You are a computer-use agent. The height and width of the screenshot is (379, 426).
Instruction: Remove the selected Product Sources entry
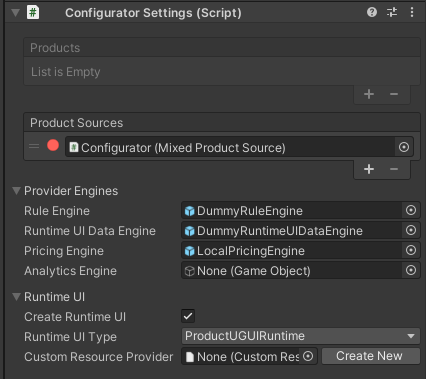tap(394, 169)
